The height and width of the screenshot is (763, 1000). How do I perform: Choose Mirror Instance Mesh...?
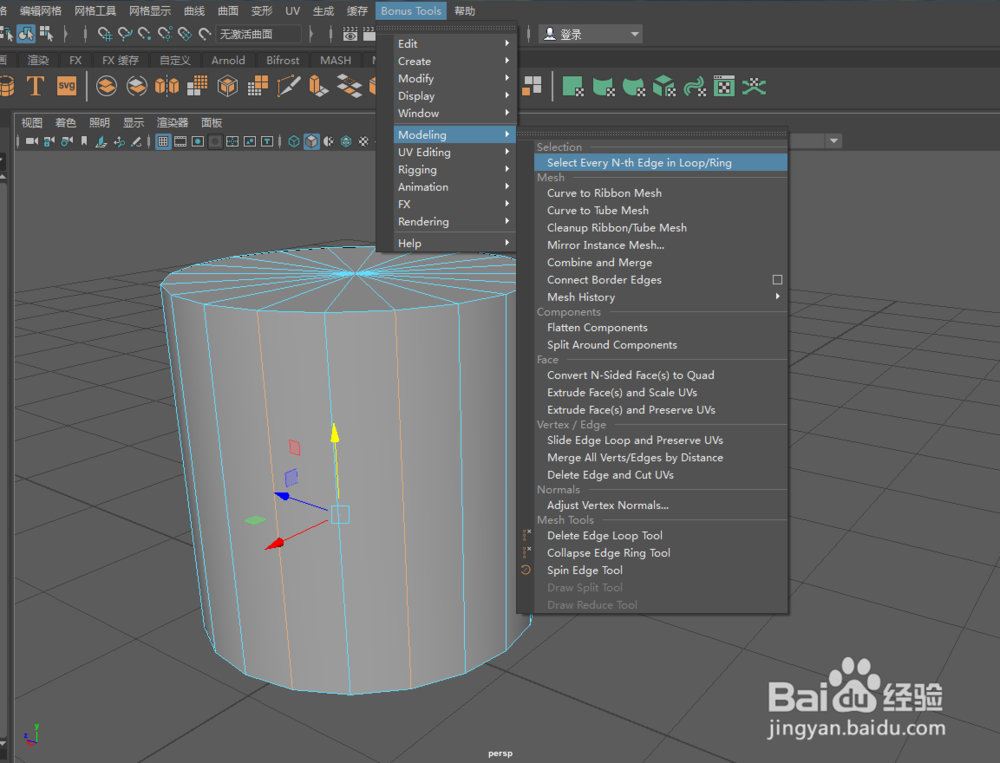(x=661, y=245)
